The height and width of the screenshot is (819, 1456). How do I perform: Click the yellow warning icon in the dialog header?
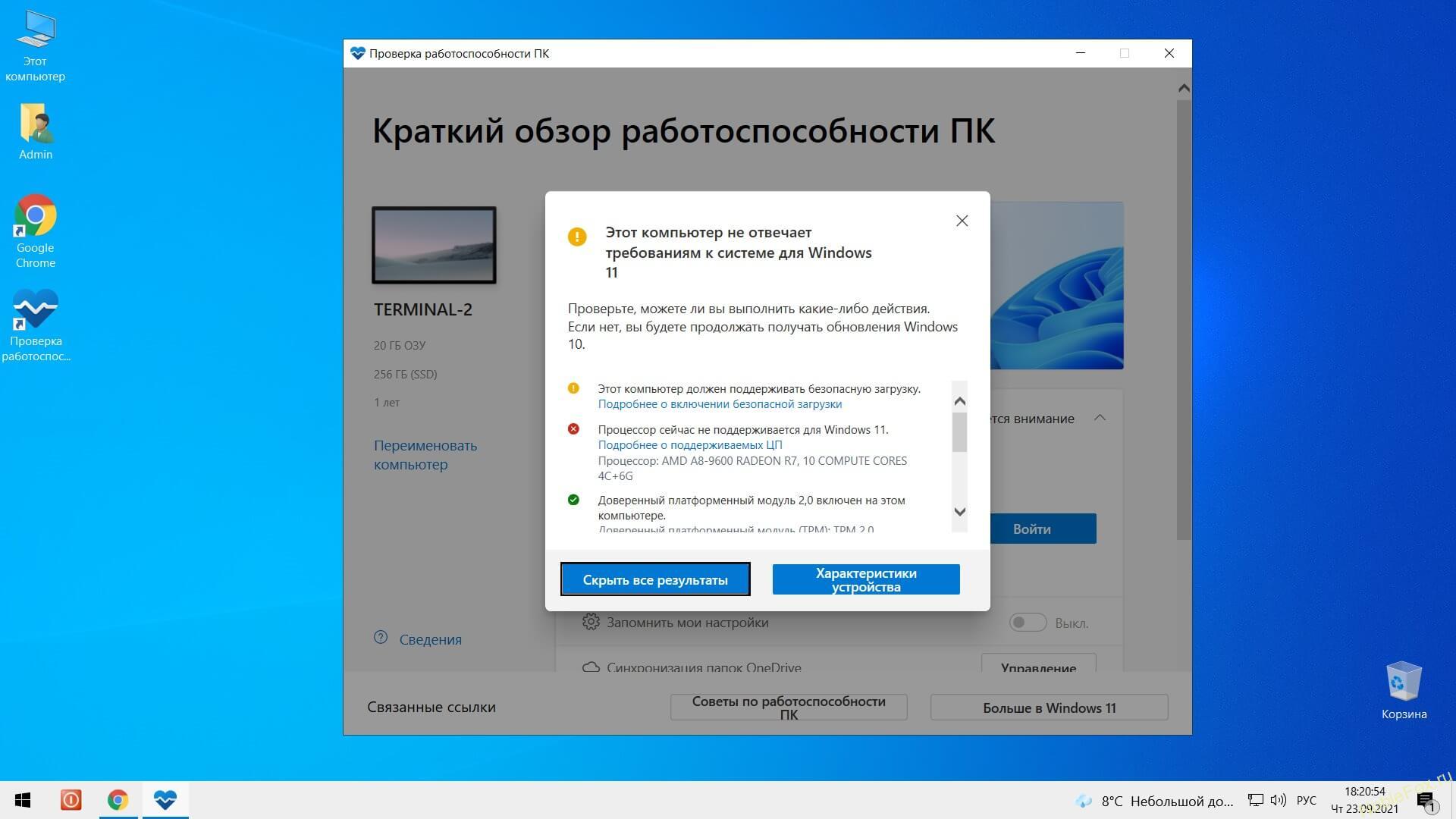577,237
